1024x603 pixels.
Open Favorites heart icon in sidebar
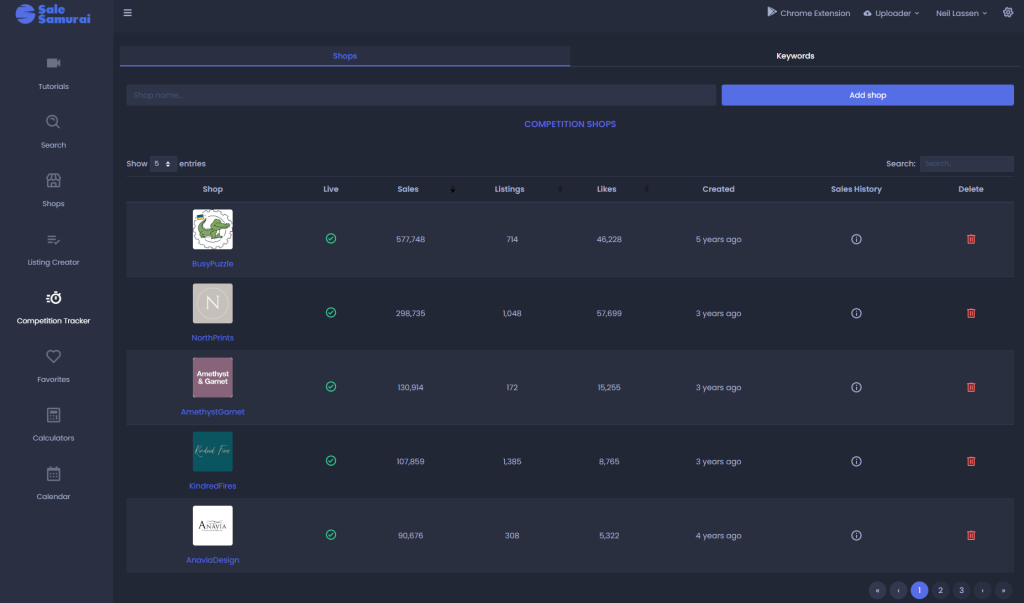point(53,357)
